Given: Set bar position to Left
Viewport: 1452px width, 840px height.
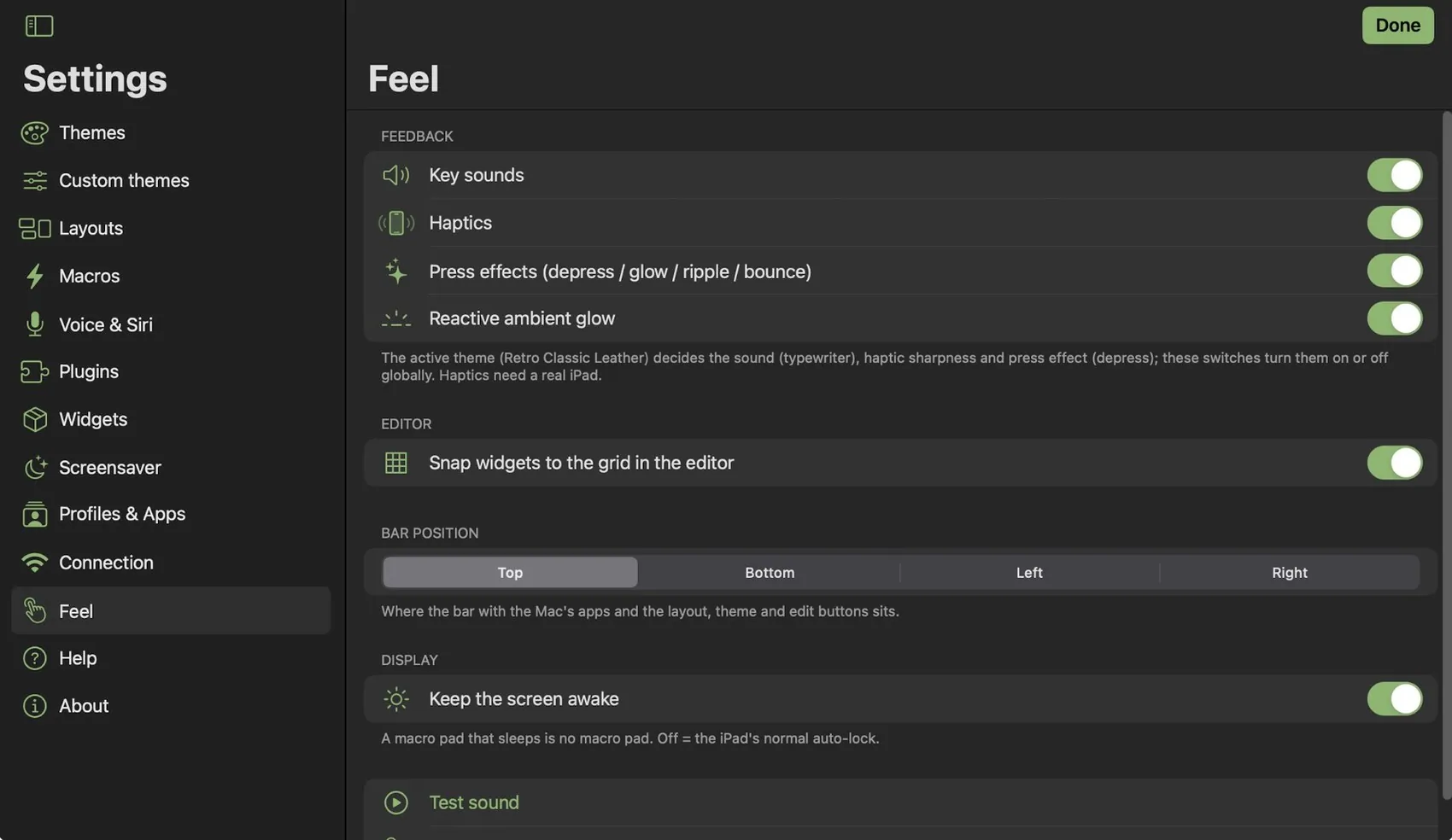Looking at the screenshot, I should (1029, 573).
